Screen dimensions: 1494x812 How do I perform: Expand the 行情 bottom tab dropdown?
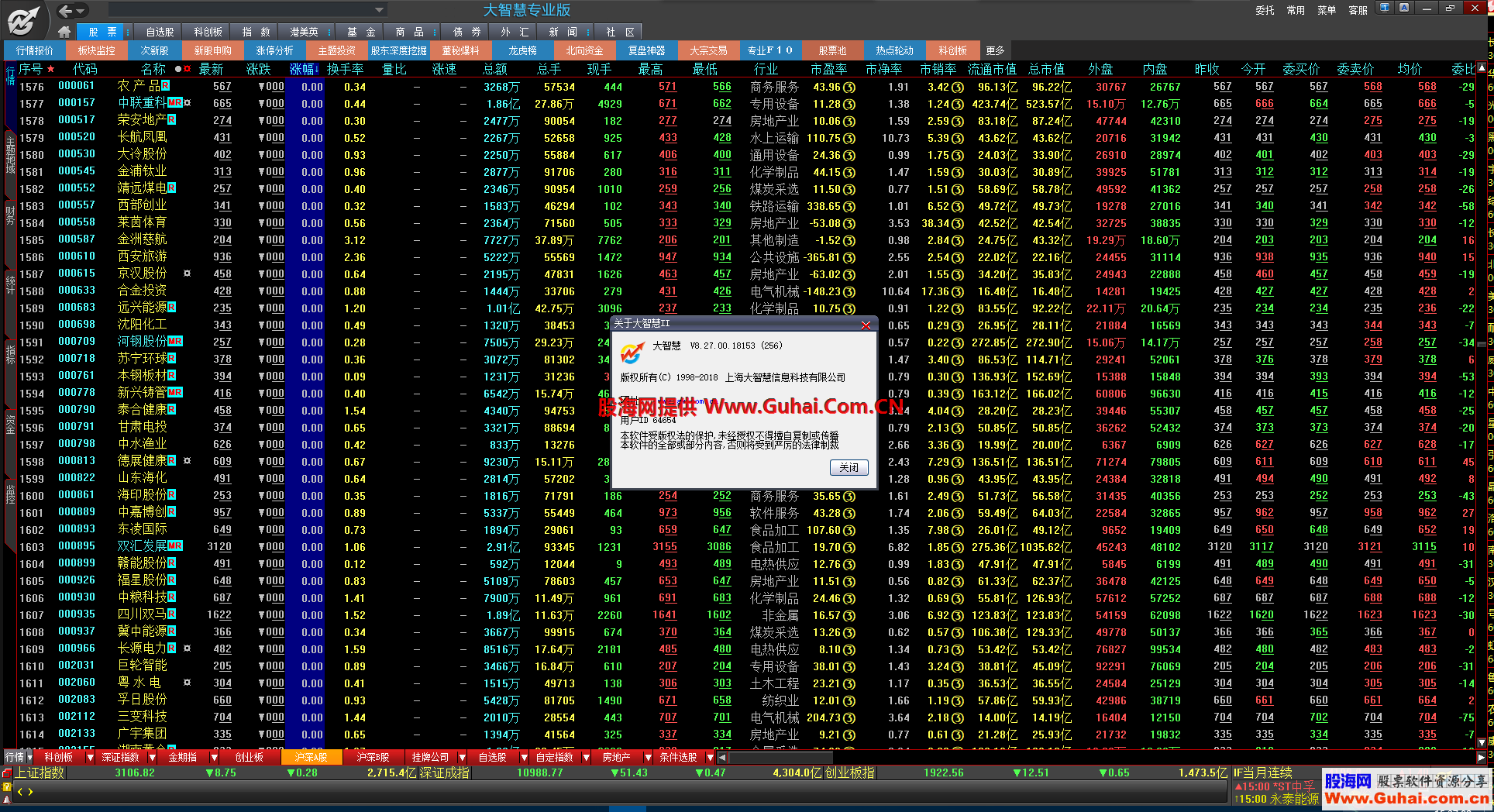[x=29, y=758]
